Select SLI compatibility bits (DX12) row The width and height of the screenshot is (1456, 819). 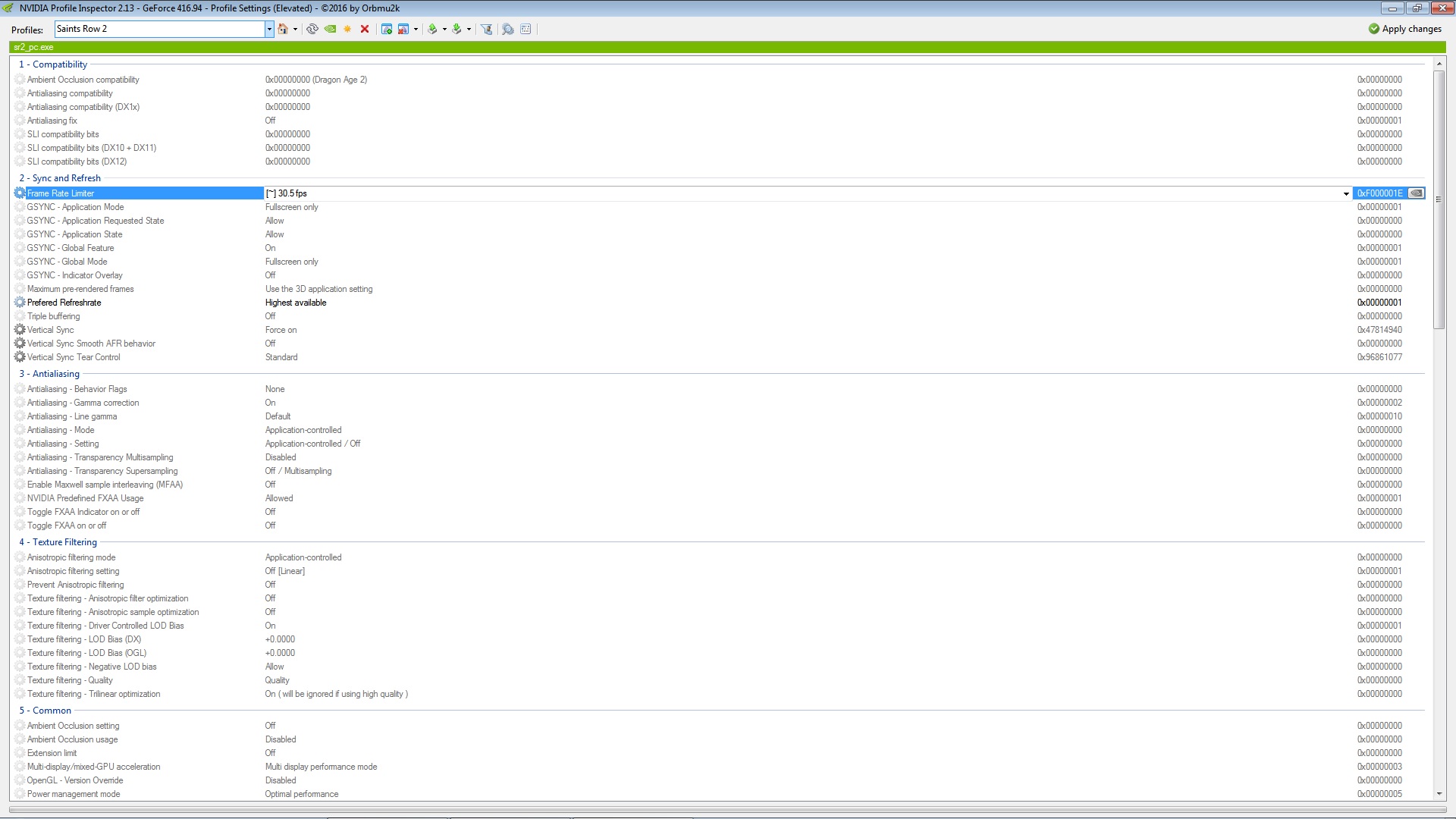720,162
